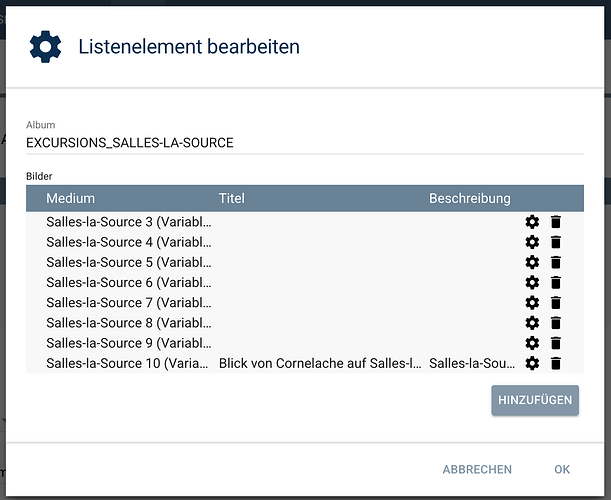Click the description cell 'Salles-la-Sou…'

[x=472, y=363]
